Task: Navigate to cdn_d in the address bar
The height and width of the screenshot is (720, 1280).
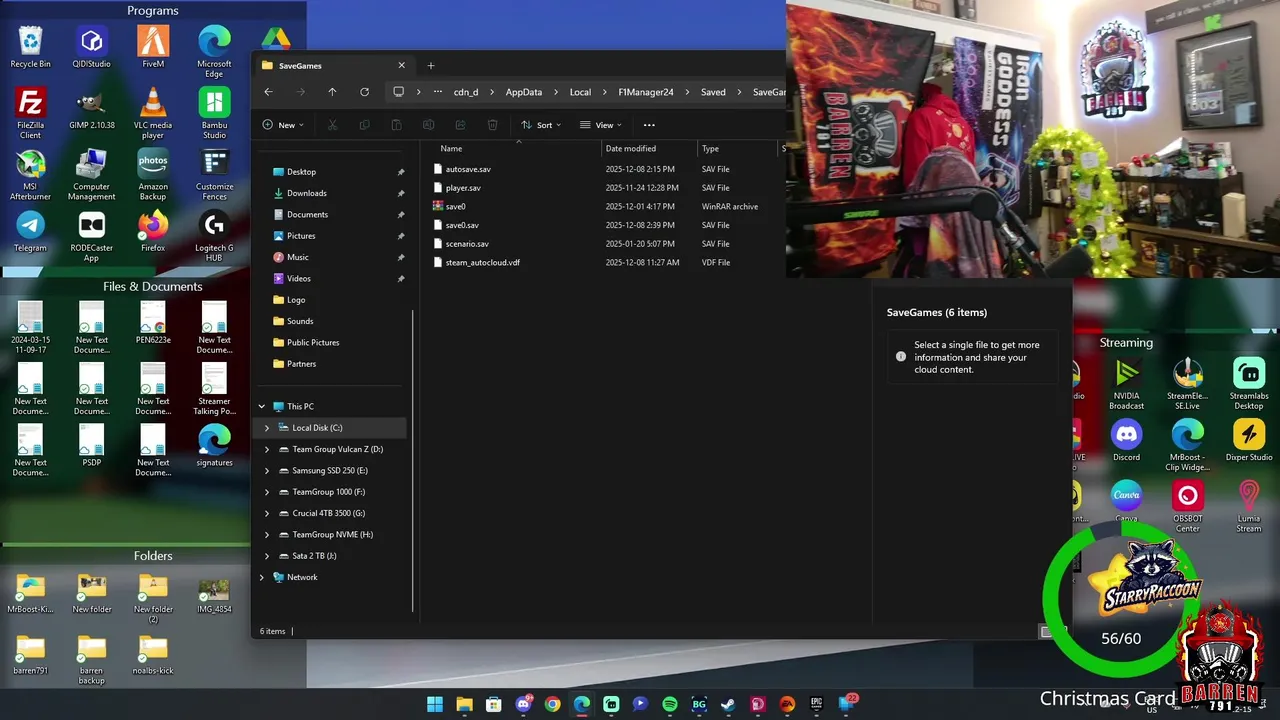Action: pos(466,92)
